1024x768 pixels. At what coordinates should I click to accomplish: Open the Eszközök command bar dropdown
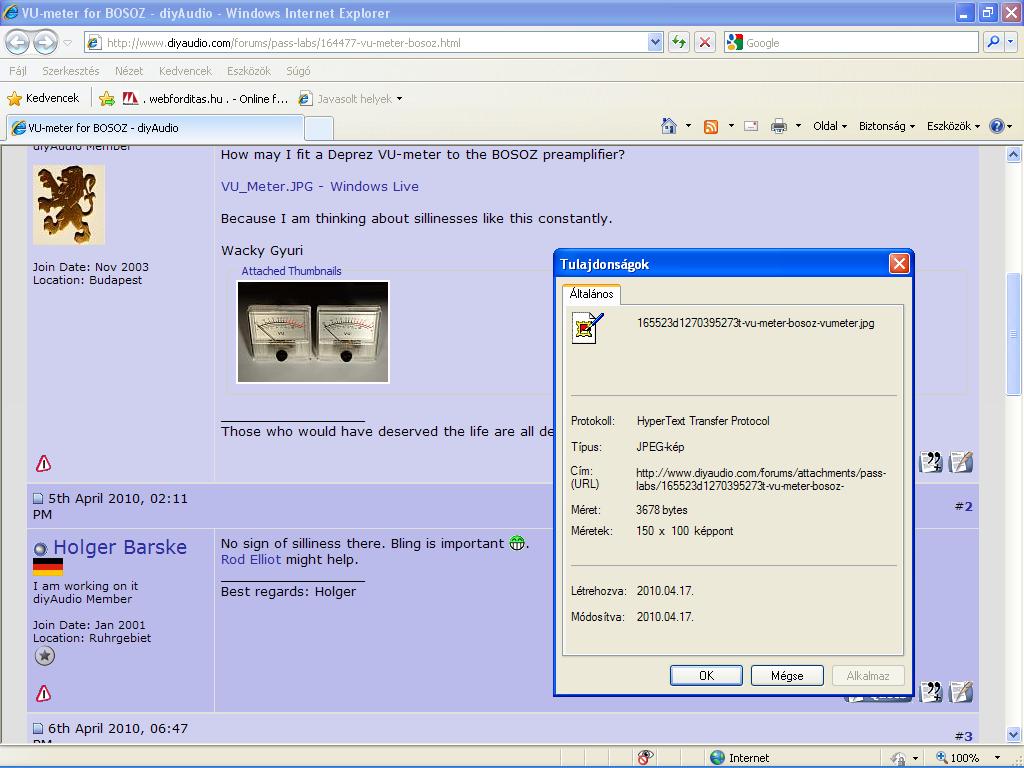click(953, 126)
